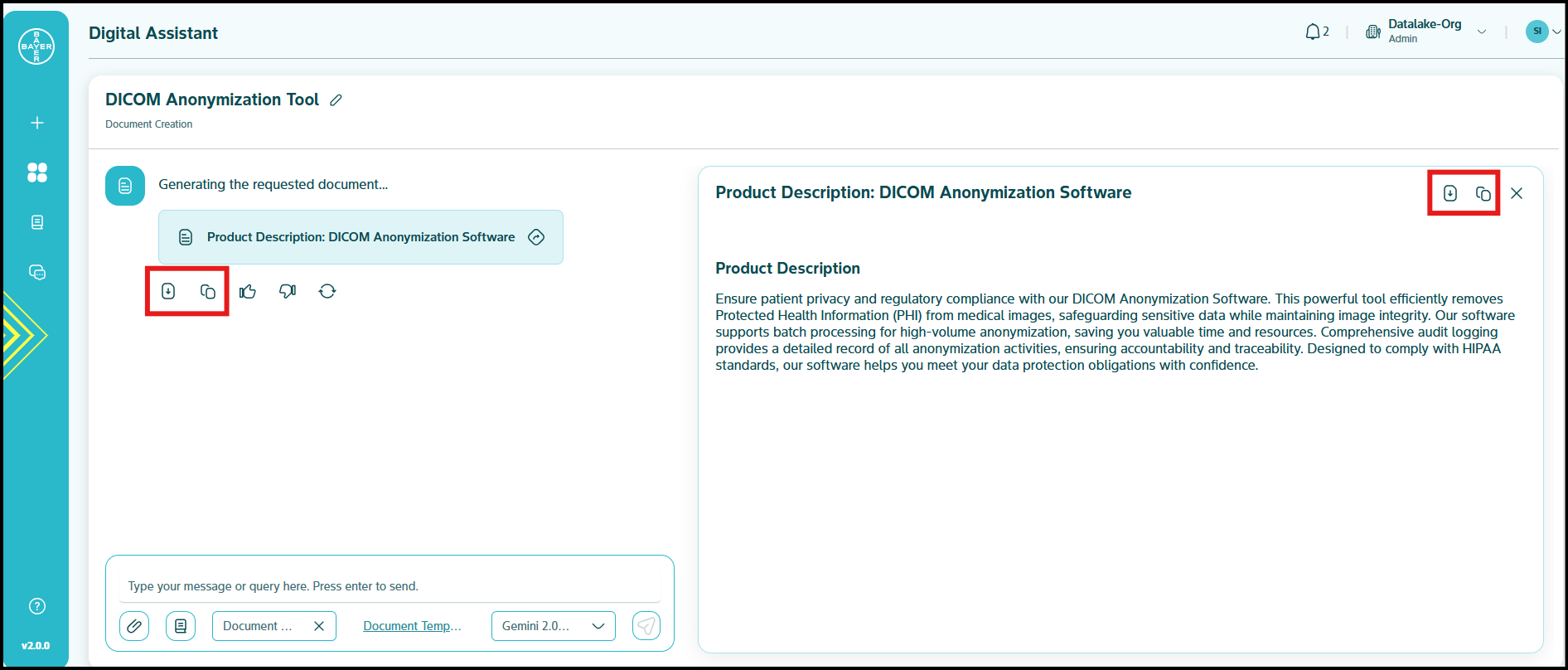Open the Document Temp... link
The height and width of the screenshot is (670, 1568).
[x=412, y=626]
